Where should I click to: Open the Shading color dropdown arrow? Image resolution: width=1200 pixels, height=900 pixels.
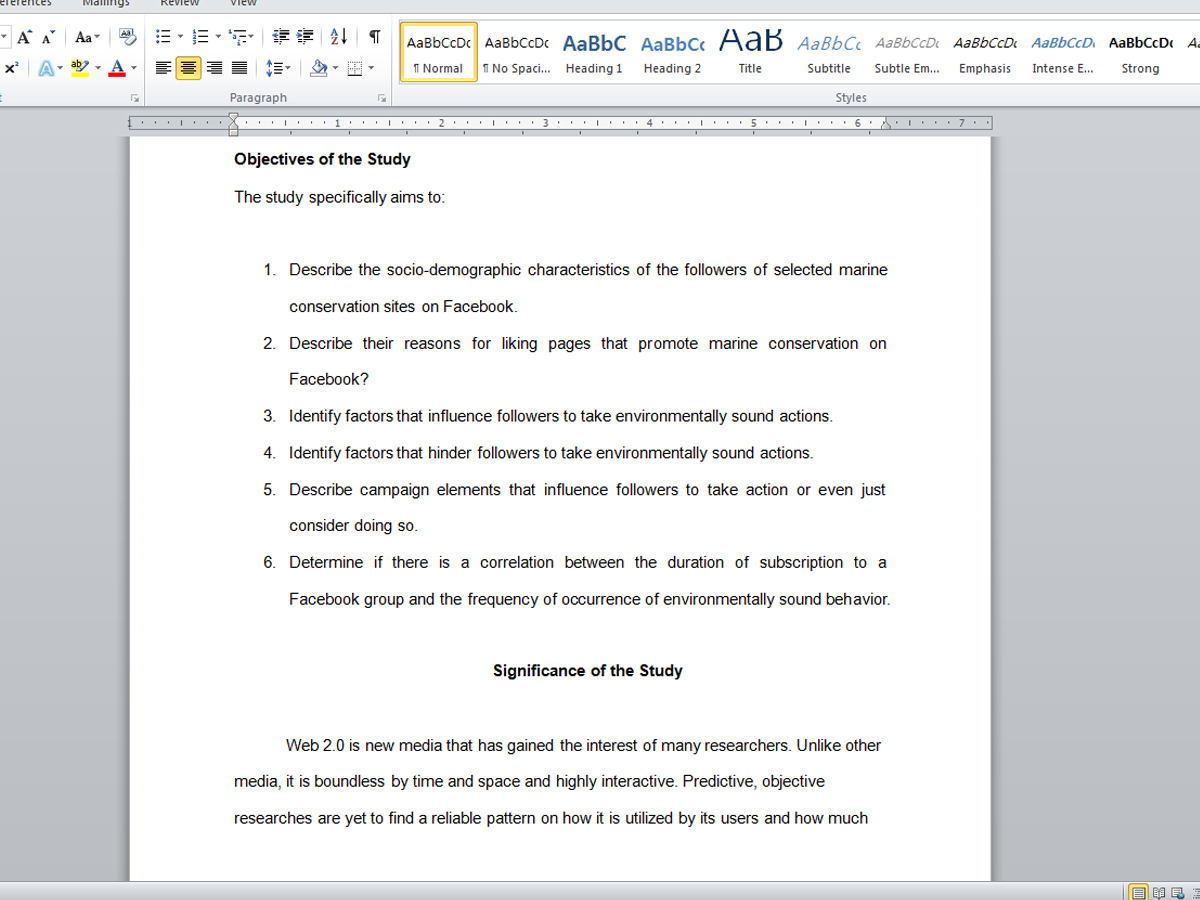point(335,68)
